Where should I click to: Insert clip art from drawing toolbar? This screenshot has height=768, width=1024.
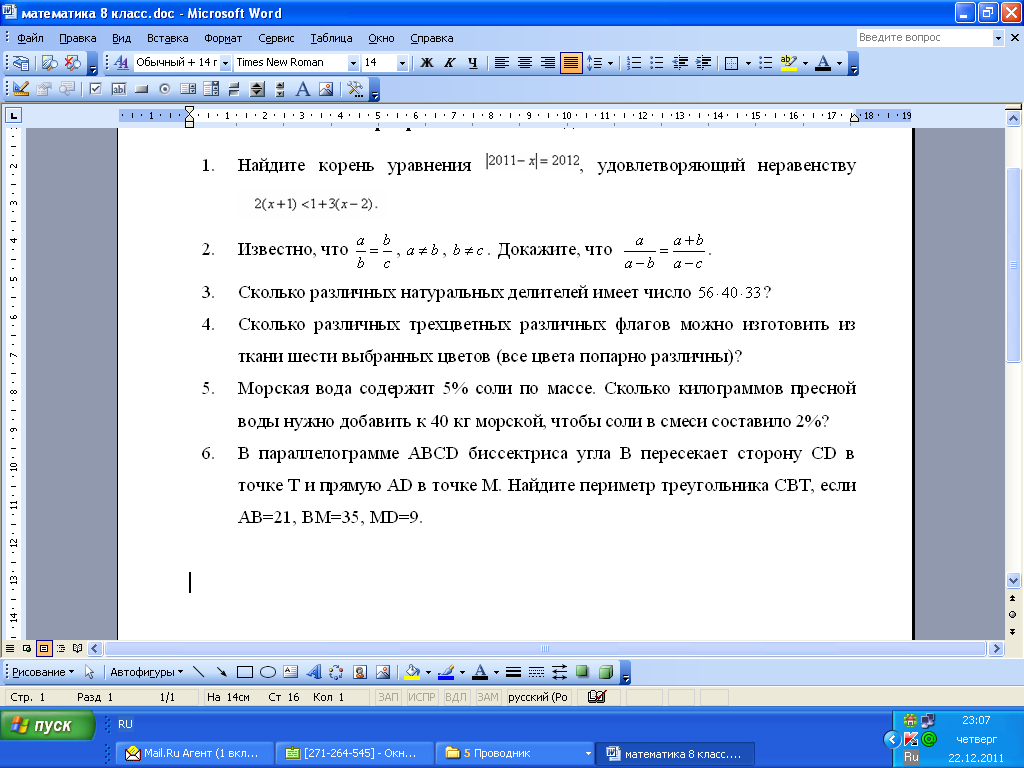[x=360, y=672]
